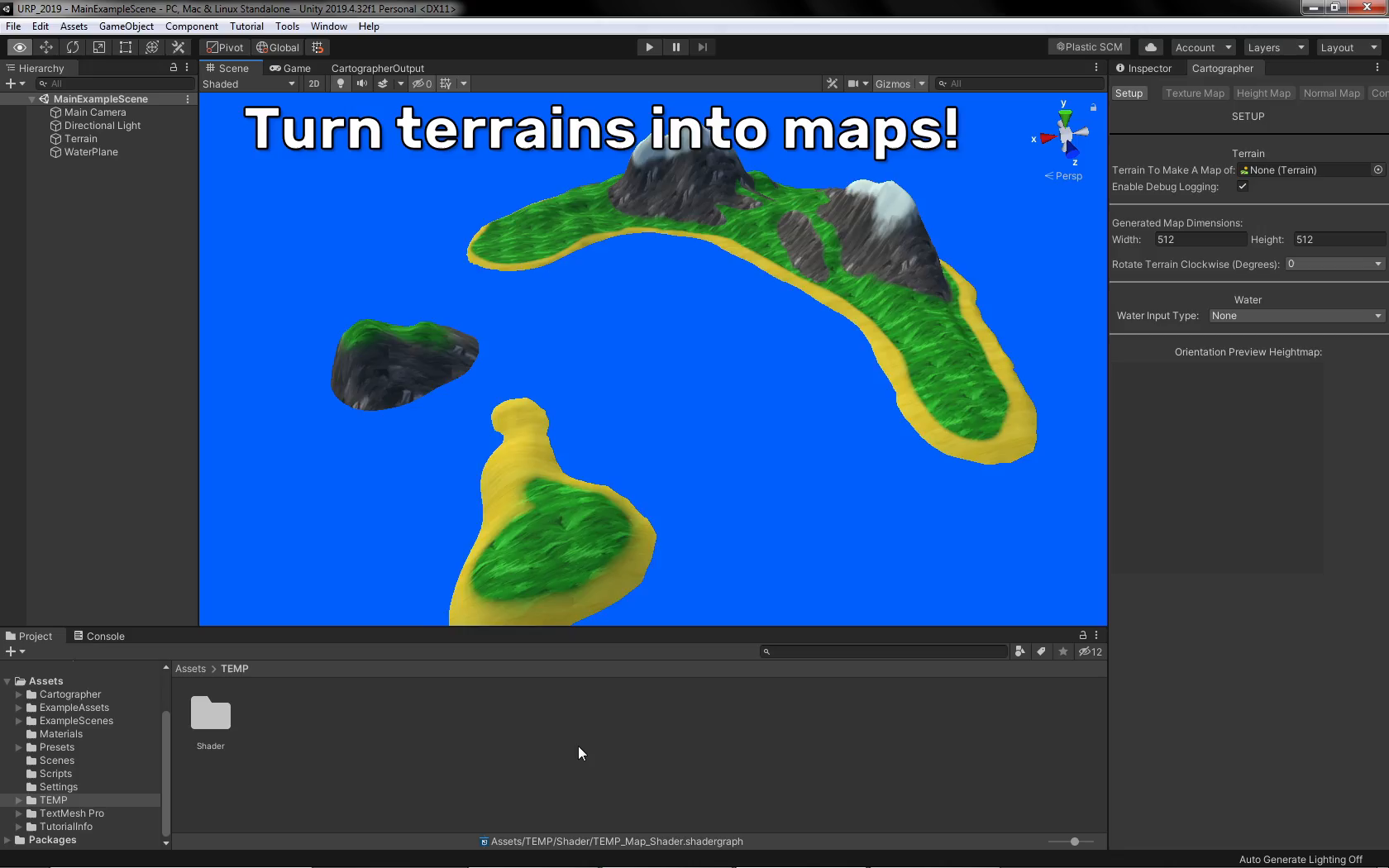The image size is (1389, 868).
Task: Open cloud services icon
Action: tap(1151, 47)
